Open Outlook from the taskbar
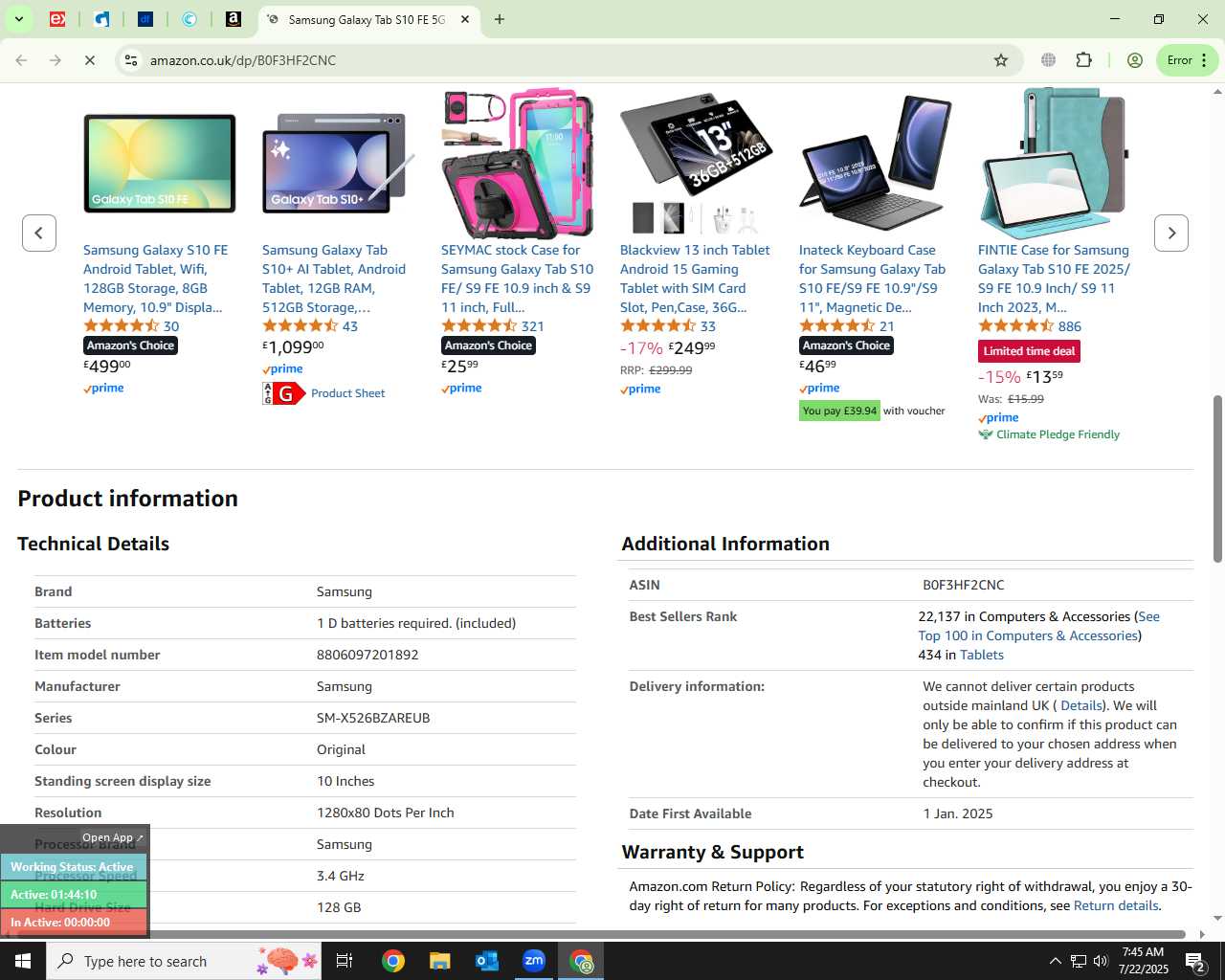The image size is (1225, 980). pos(487,961)
